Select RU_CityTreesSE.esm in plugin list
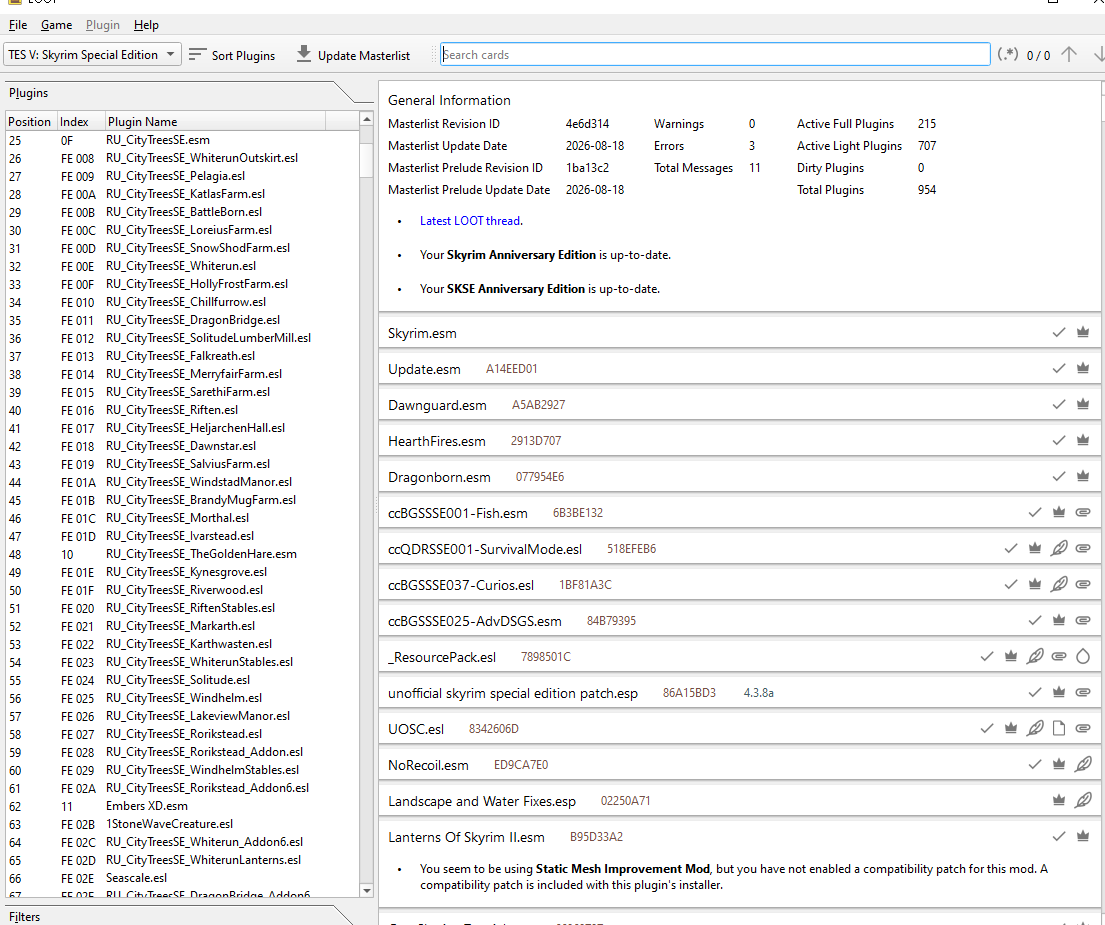The image size is (1105, 925). [158, 139]
